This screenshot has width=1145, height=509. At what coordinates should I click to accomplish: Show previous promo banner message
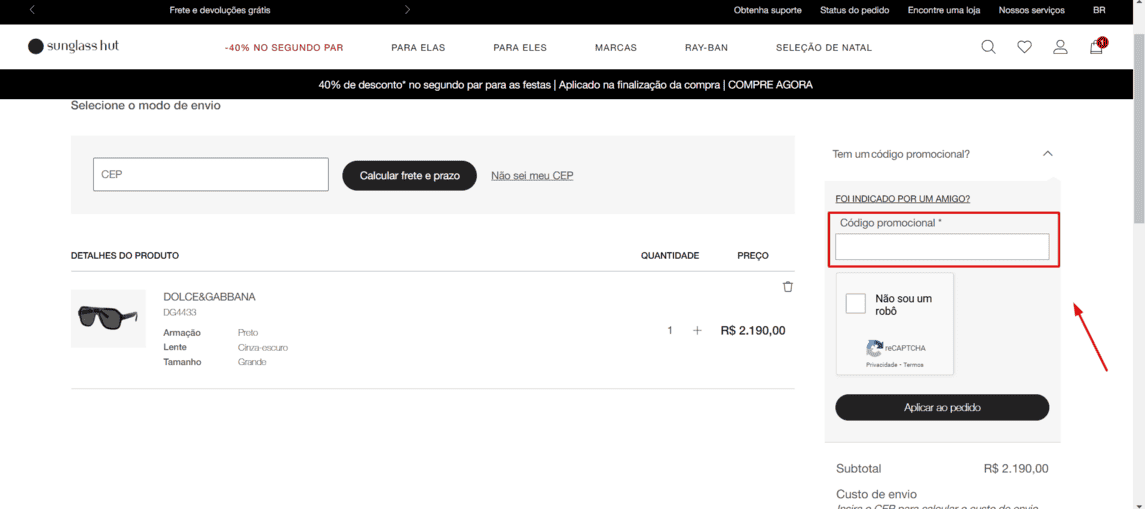coord(32,10)
